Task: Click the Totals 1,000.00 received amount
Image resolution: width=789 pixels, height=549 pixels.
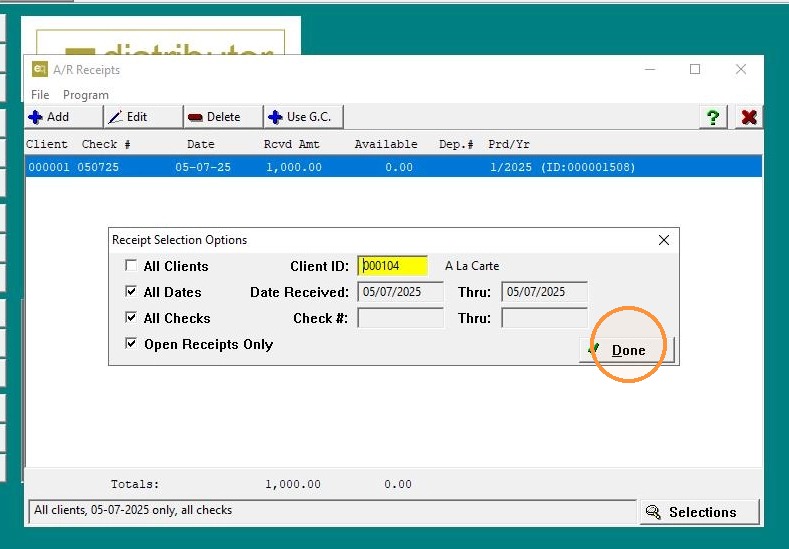Action: [x=293, y=484]
